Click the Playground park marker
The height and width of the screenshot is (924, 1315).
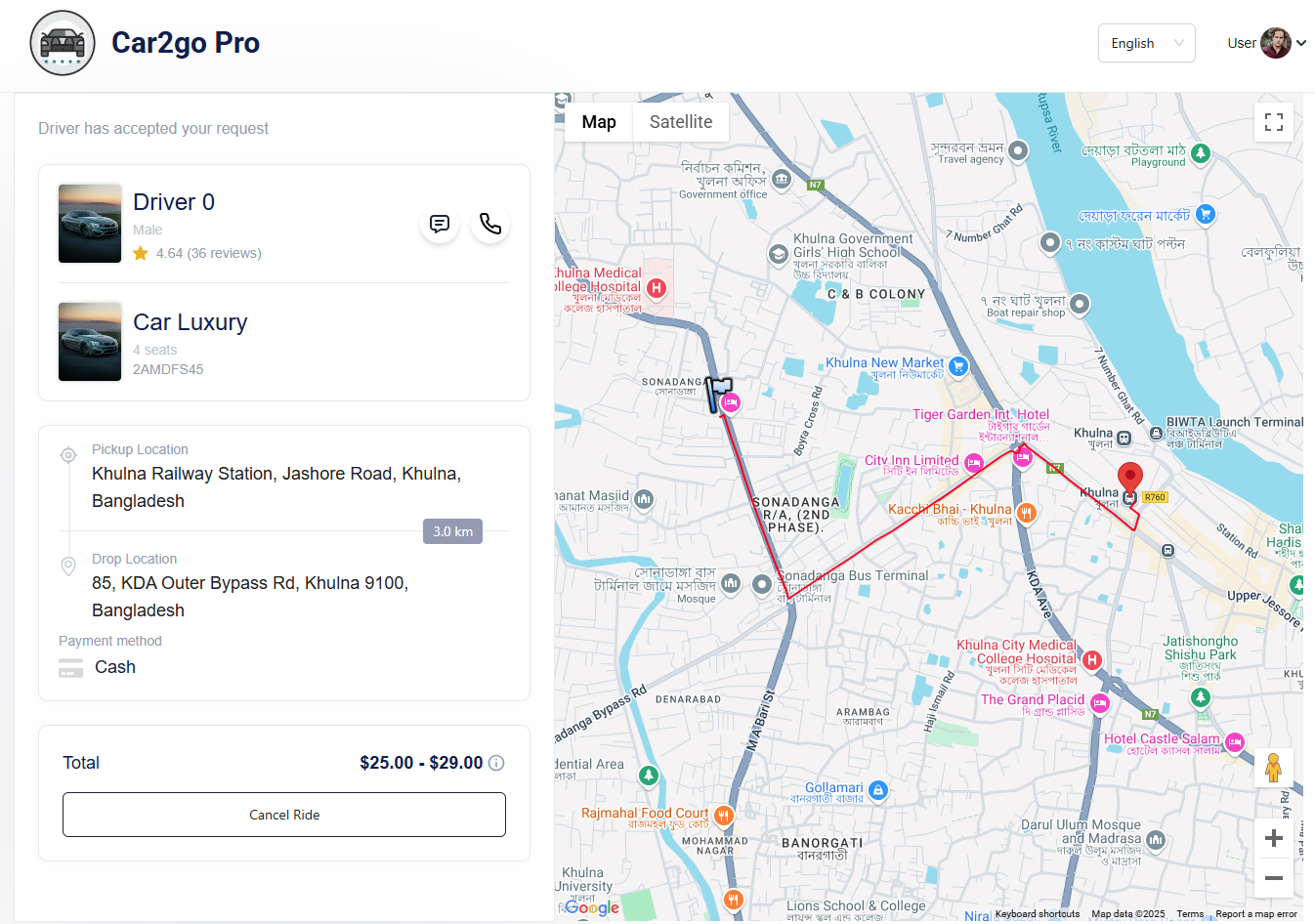(1201, 152)
